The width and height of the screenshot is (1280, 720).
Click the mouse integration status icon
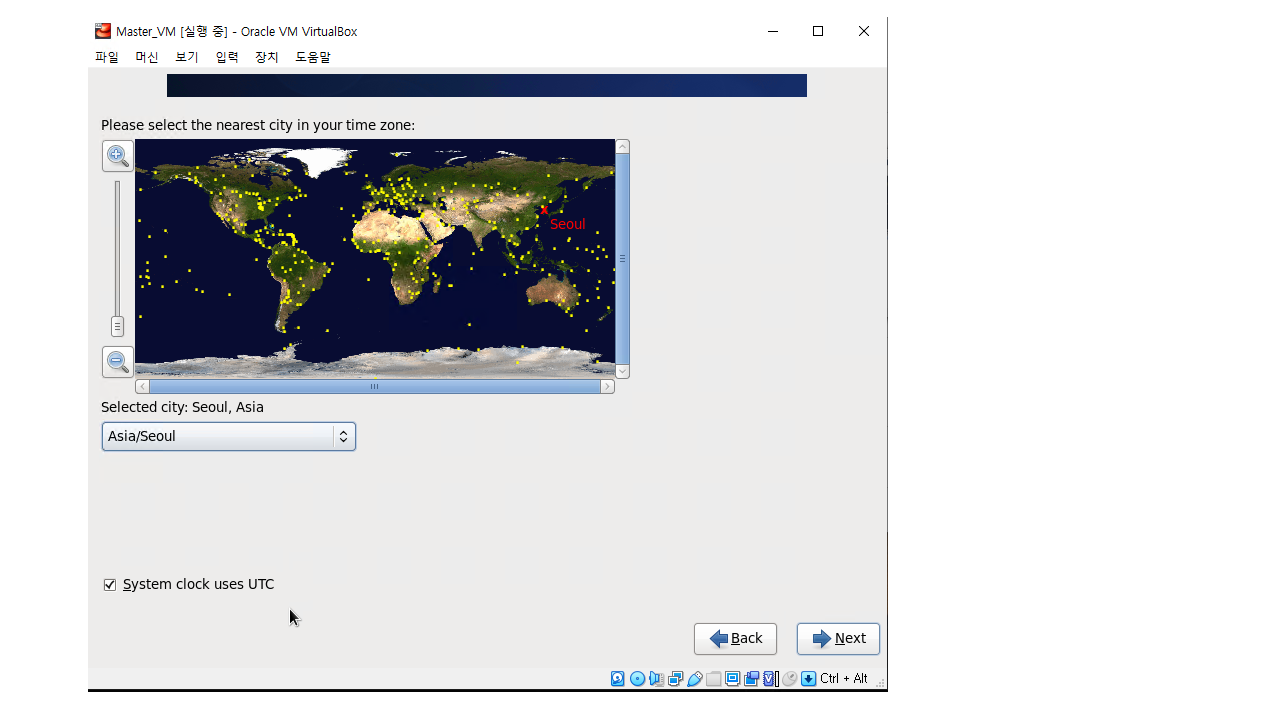(x=790, y=679)
